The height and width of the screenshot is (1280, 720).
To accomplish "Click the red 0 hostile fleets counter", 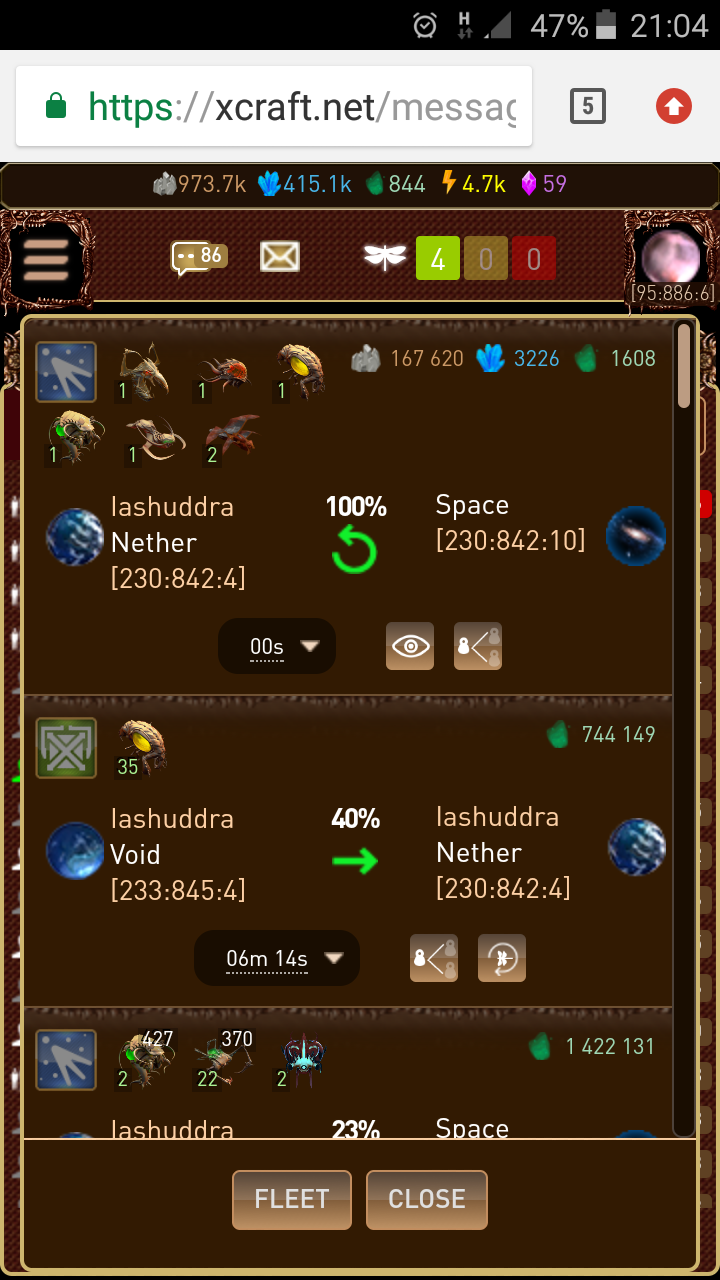I will pos(534,260).
